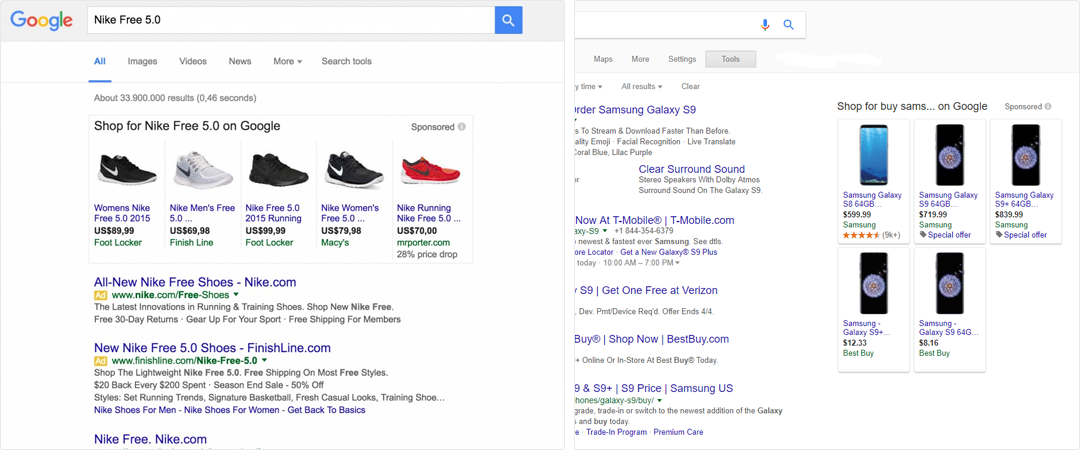Open the time filter dropdown
Viewport: 1080px width, 450px height.
point(589,87)
